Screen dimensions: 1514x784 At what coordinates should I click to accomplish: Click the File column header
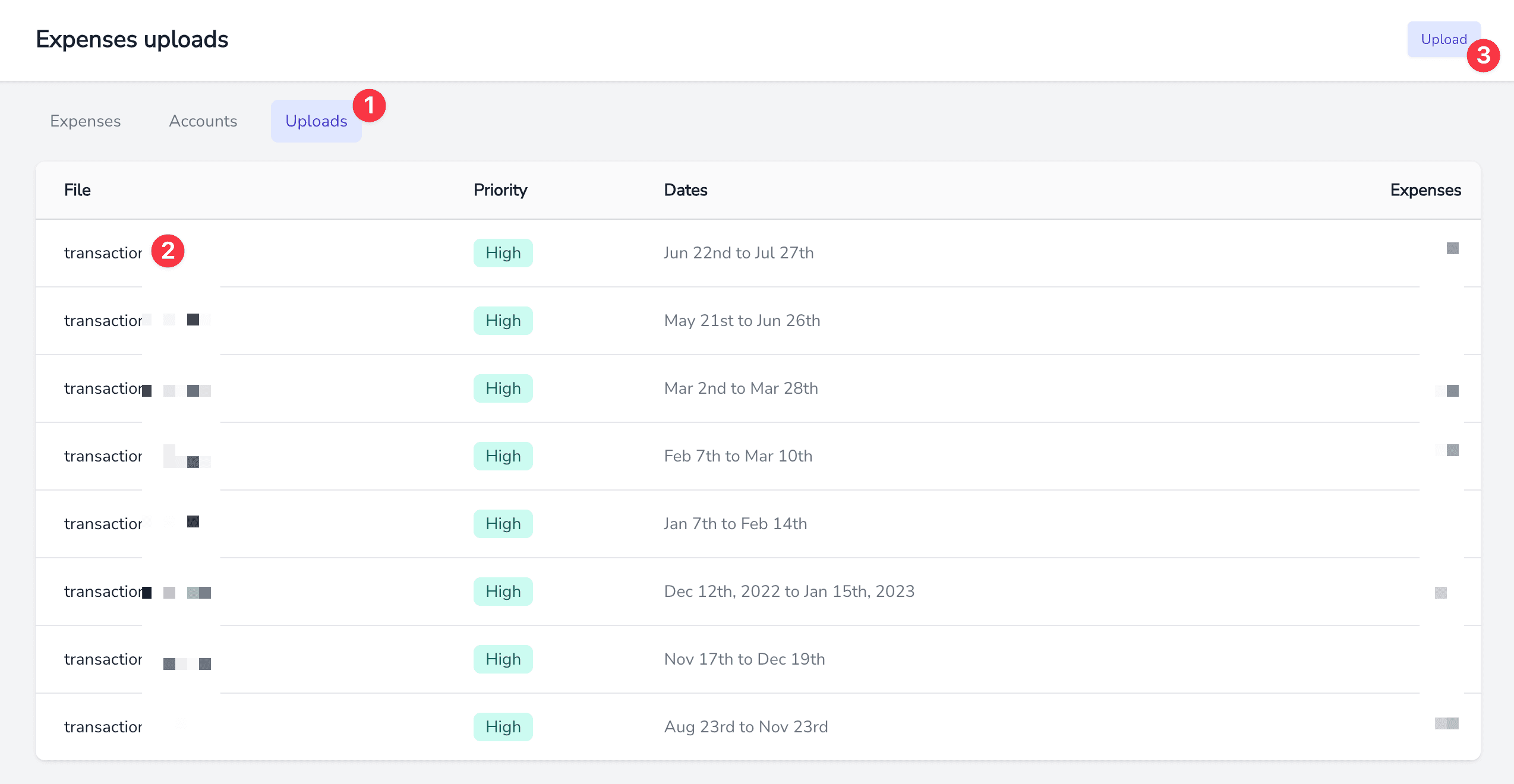click(77, 190)
